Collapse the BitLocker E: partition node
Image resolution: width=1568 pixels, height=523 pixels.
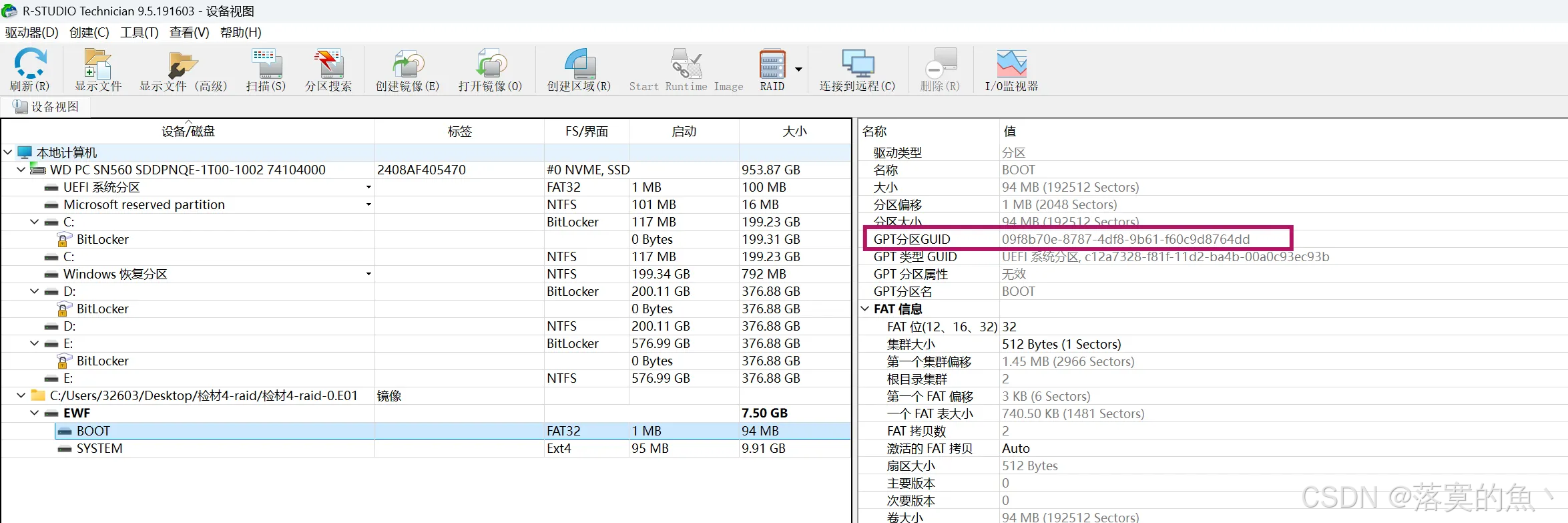35,343
